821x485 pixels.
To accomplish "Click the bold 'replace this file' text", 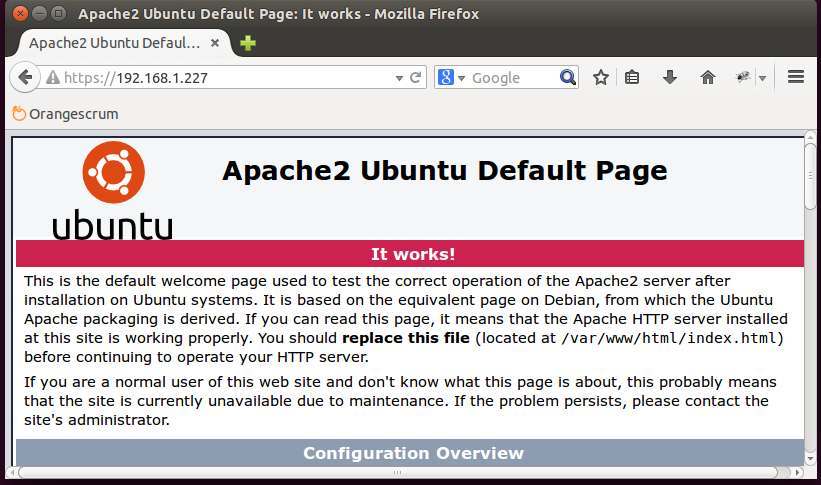I will [406, 338].
